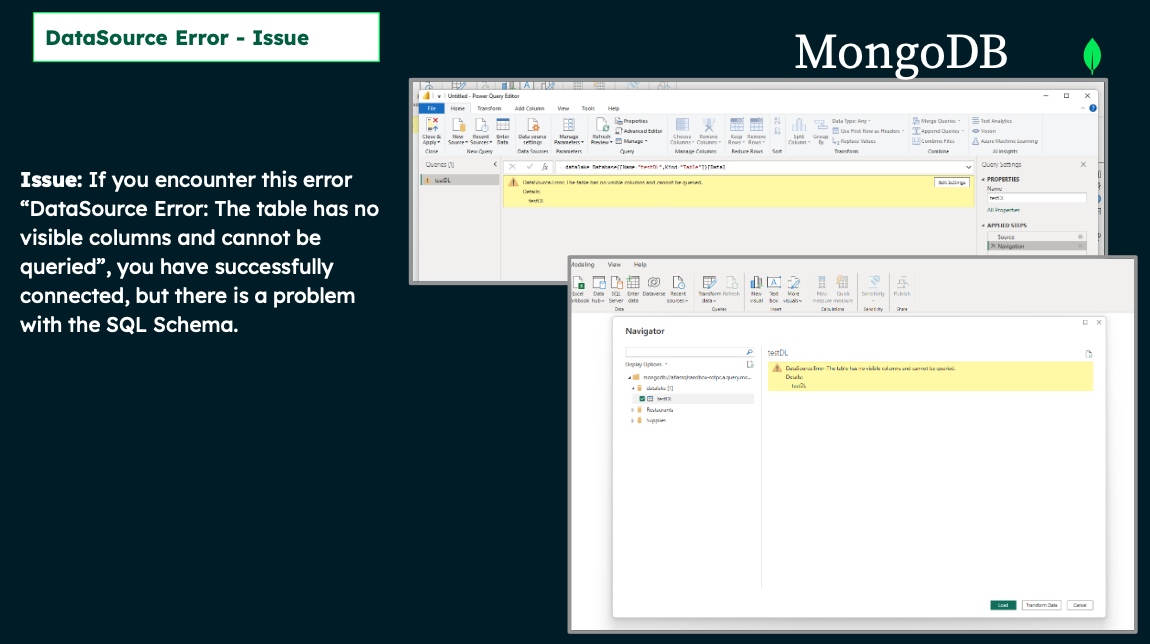Switch to the Add Column ribbon tab
Image resolution: width=1150 pixels, height=644 pixels.
(529, 108)
